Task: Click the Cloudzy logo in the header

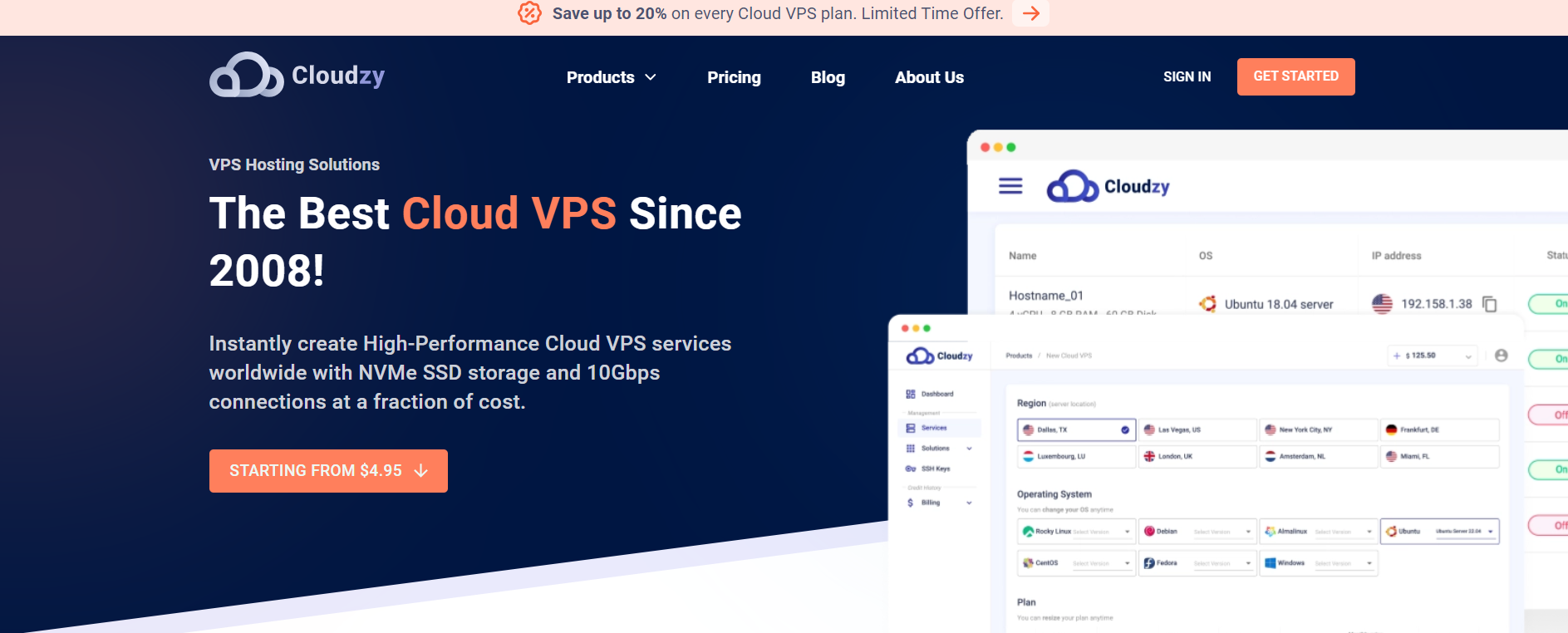Action: coord(297,76)
